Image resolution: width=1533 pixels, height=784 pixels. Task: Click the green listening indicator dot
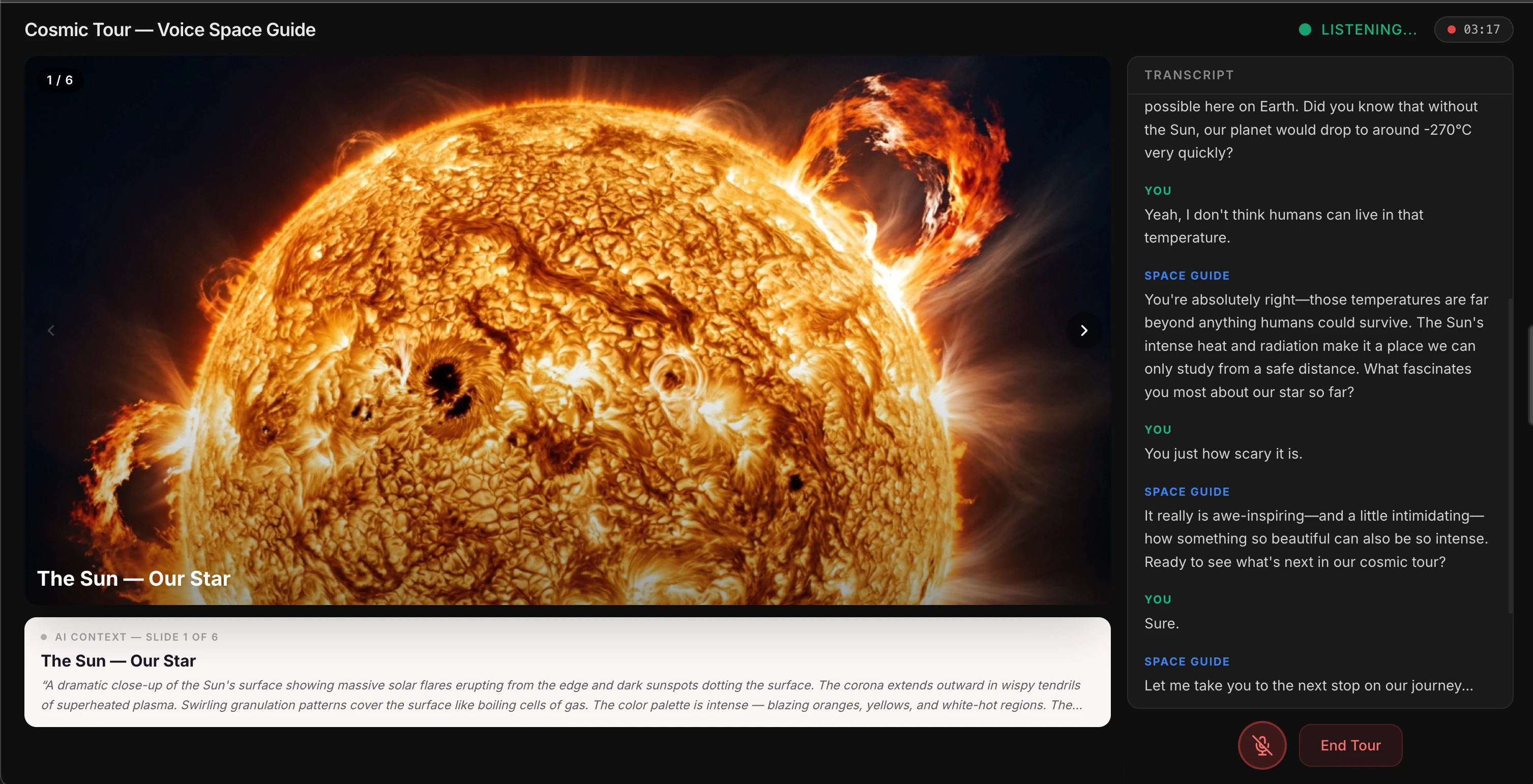click(x=1305, y=29)
